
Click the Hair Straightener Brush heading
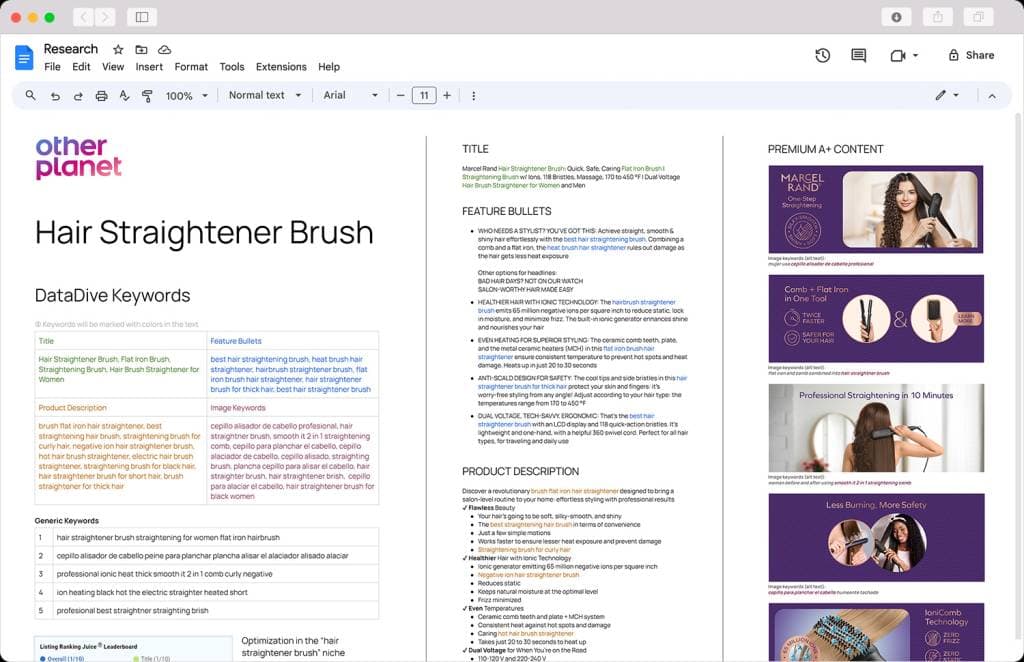pos(204,232)
